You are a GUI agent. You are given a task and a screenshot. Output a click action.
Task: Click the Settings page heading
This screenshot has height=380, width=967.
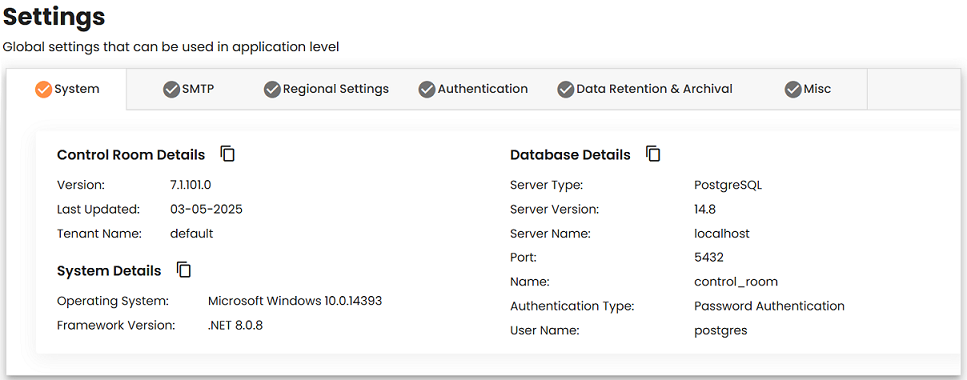tap(54, 17)
